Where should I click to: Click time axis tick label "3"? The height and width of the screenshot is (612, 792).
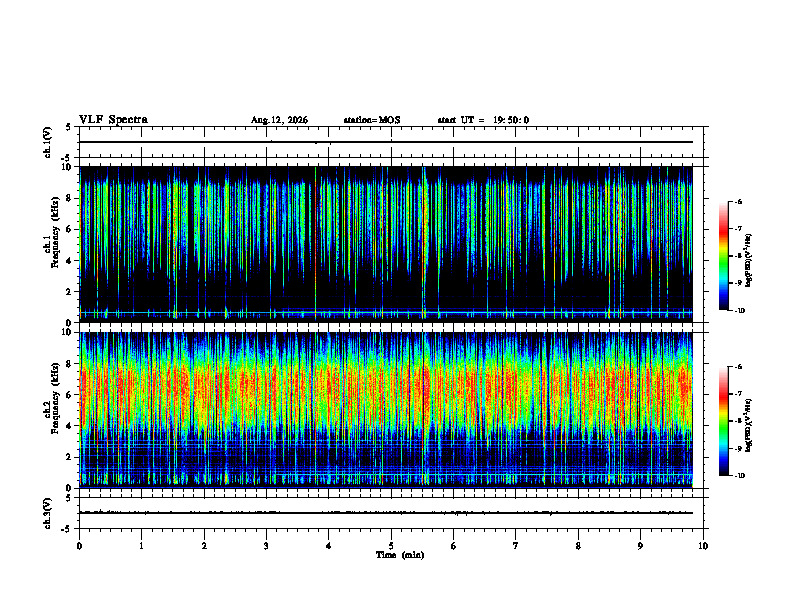pos(266,545)
